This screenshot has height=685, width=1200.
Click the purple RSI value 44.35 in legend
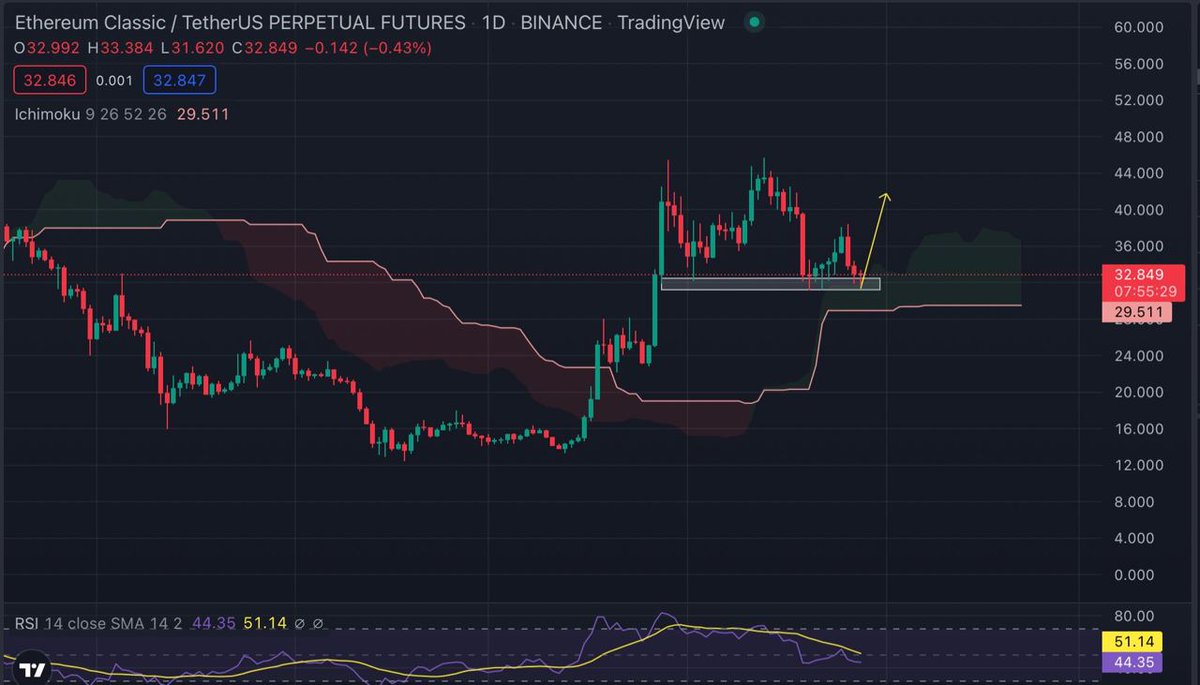pos(212,623)
